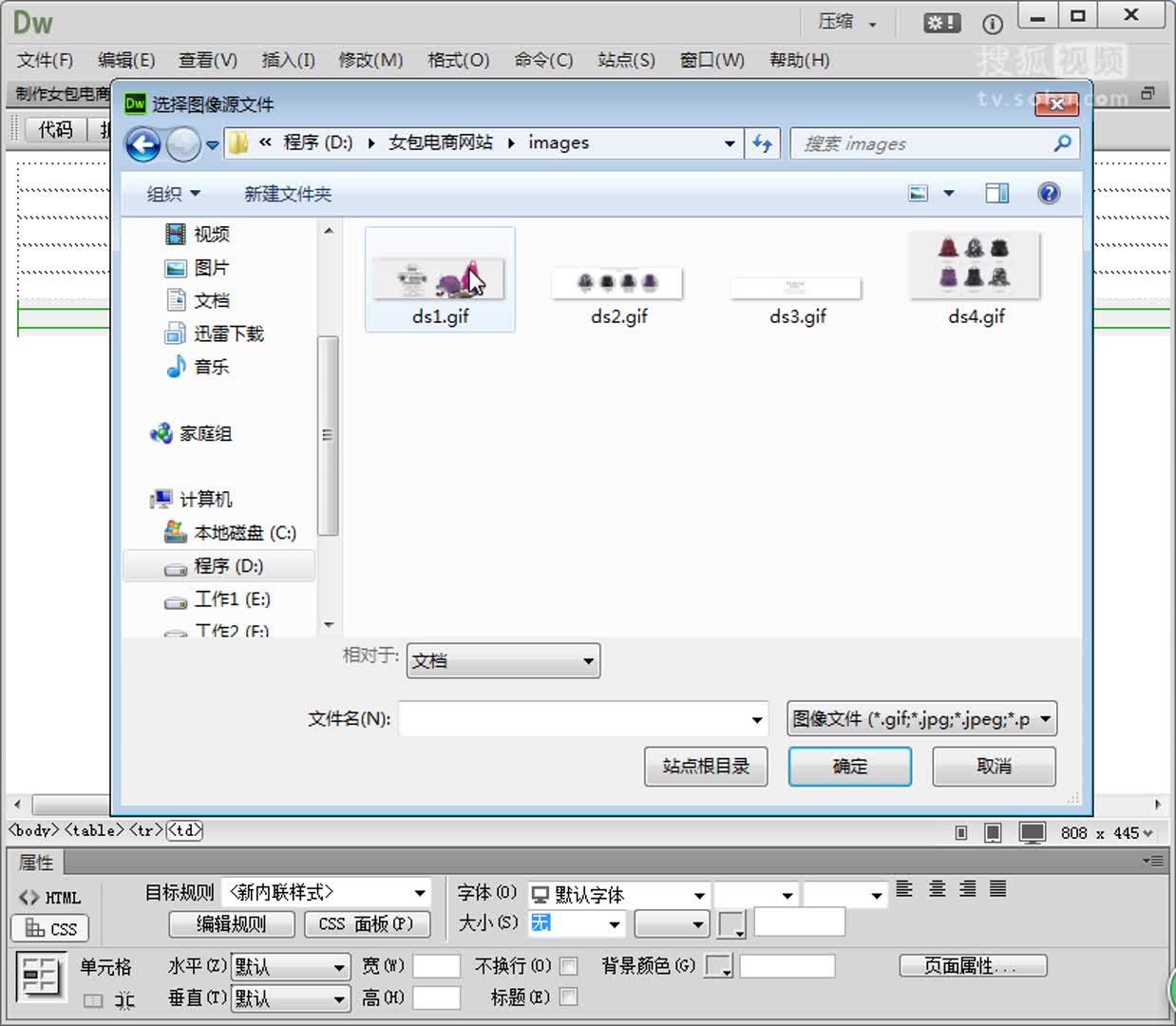Expand the 组织 menu
The width and height of the screenshot is (1176, 1026).
coord(173,194)
